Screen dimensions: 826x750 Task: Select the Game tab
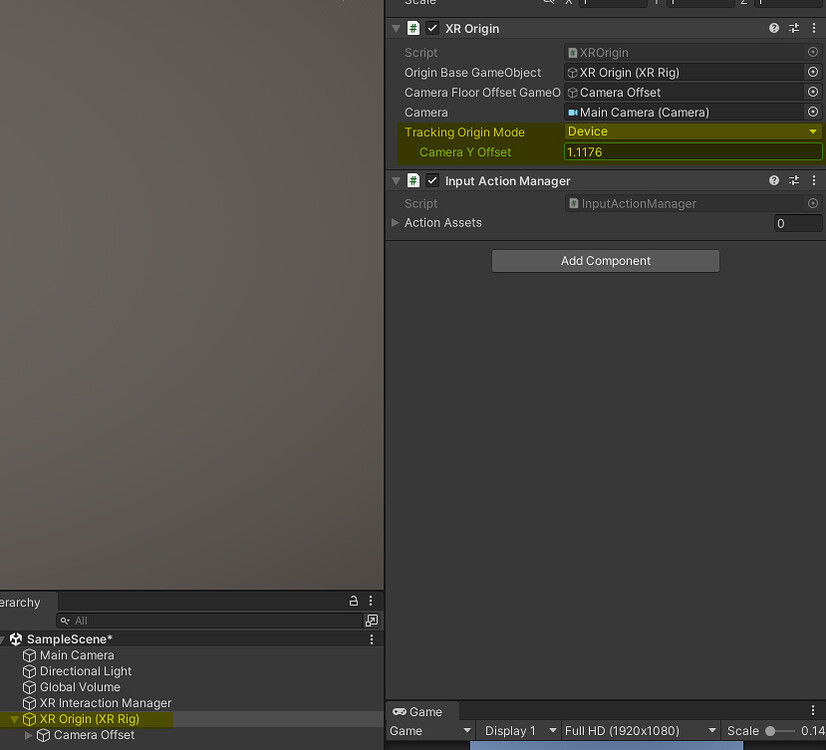click(422, 711)
